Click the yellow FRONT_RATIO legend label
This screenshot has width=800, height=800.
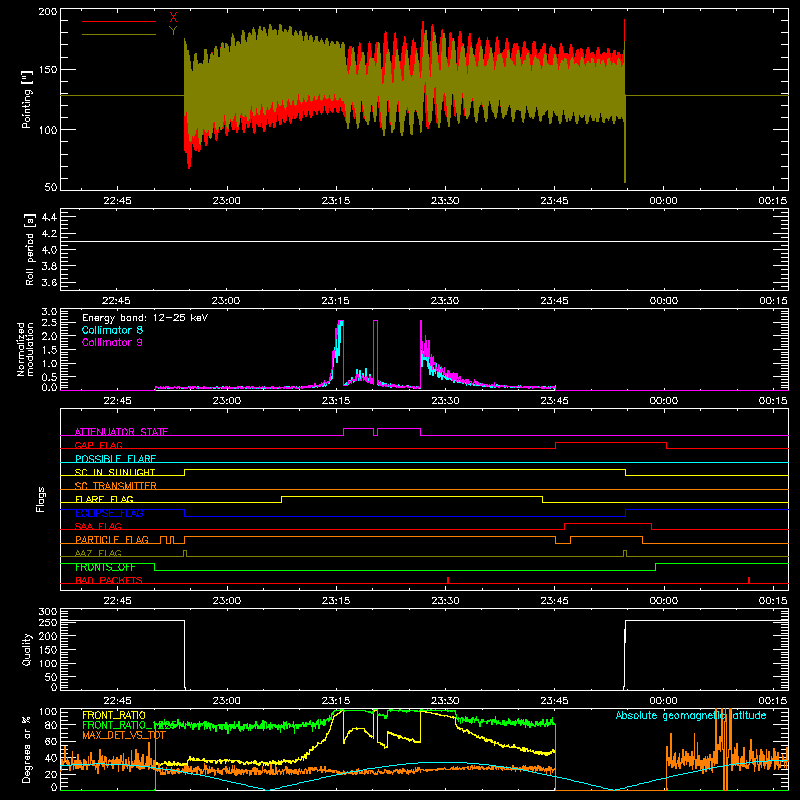tap(114, 715)
